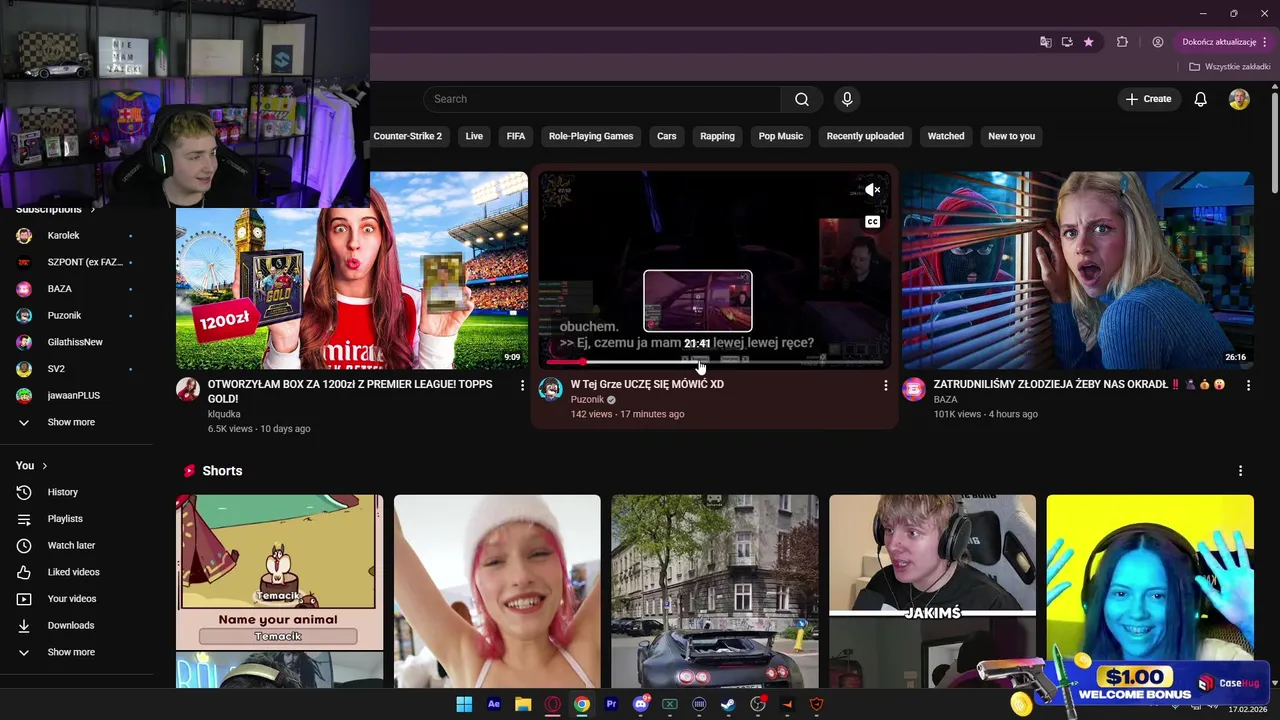Open ZATRUDNILIŚMY ZŁODZIEJA video thumbnail

click(1078, 270)
